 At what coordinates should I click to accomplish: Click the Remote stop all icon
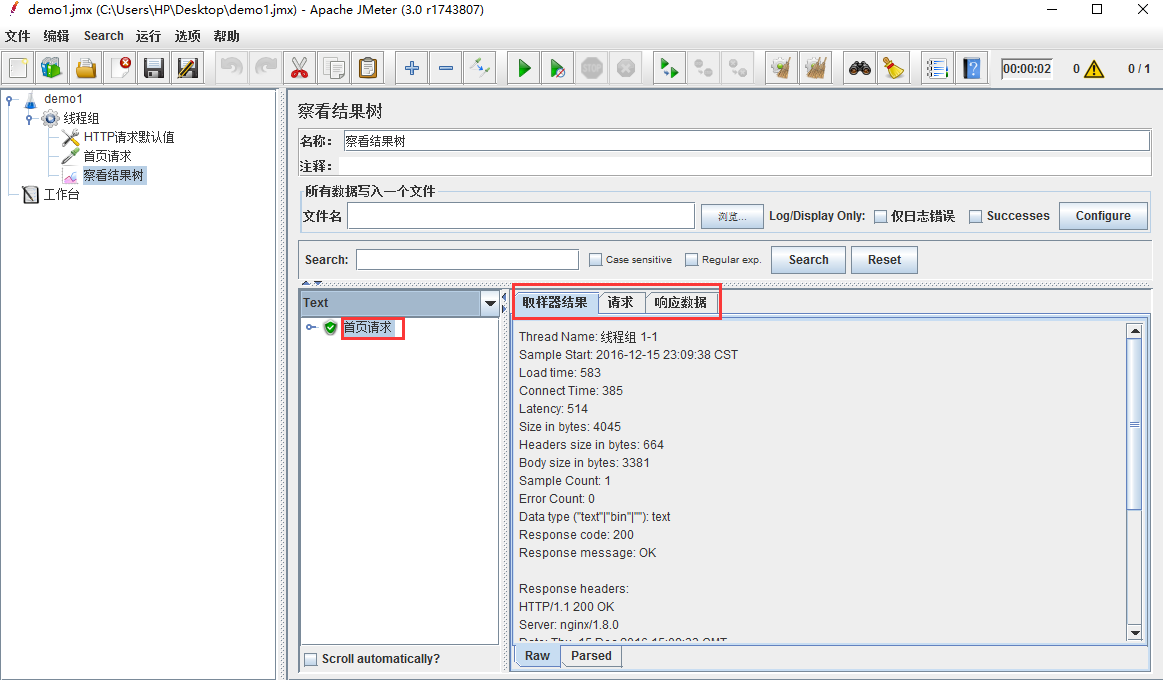703,68
